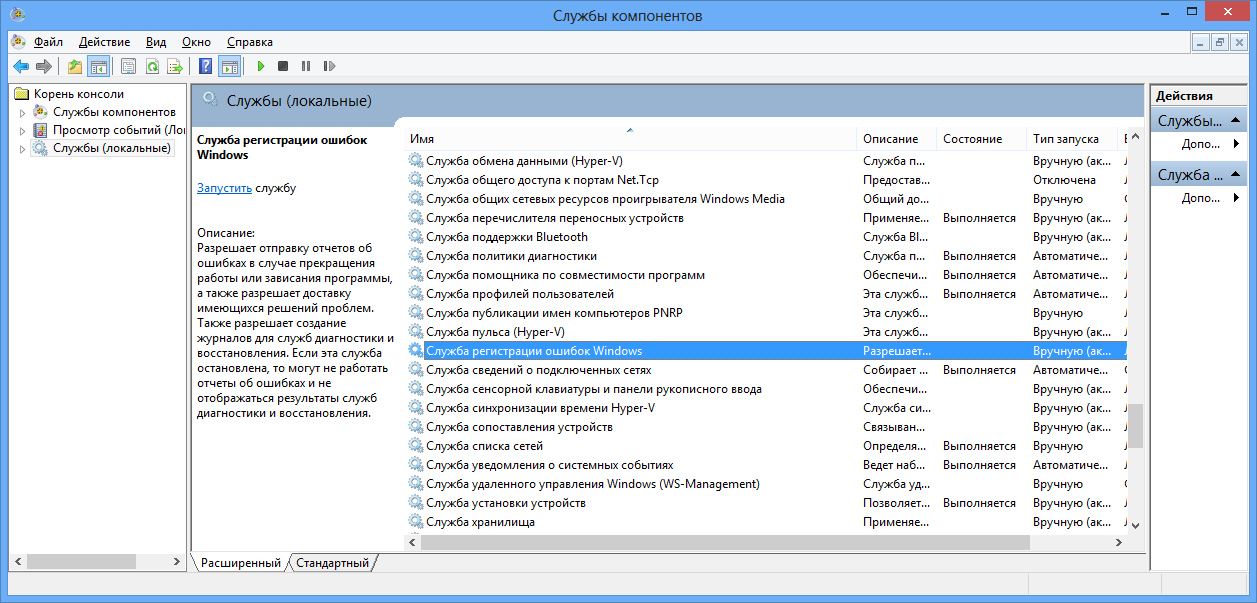Viewport: 1257px width, 603px height.
Task: Toggle the console tree pane visibility
Action: coord(98,67)
